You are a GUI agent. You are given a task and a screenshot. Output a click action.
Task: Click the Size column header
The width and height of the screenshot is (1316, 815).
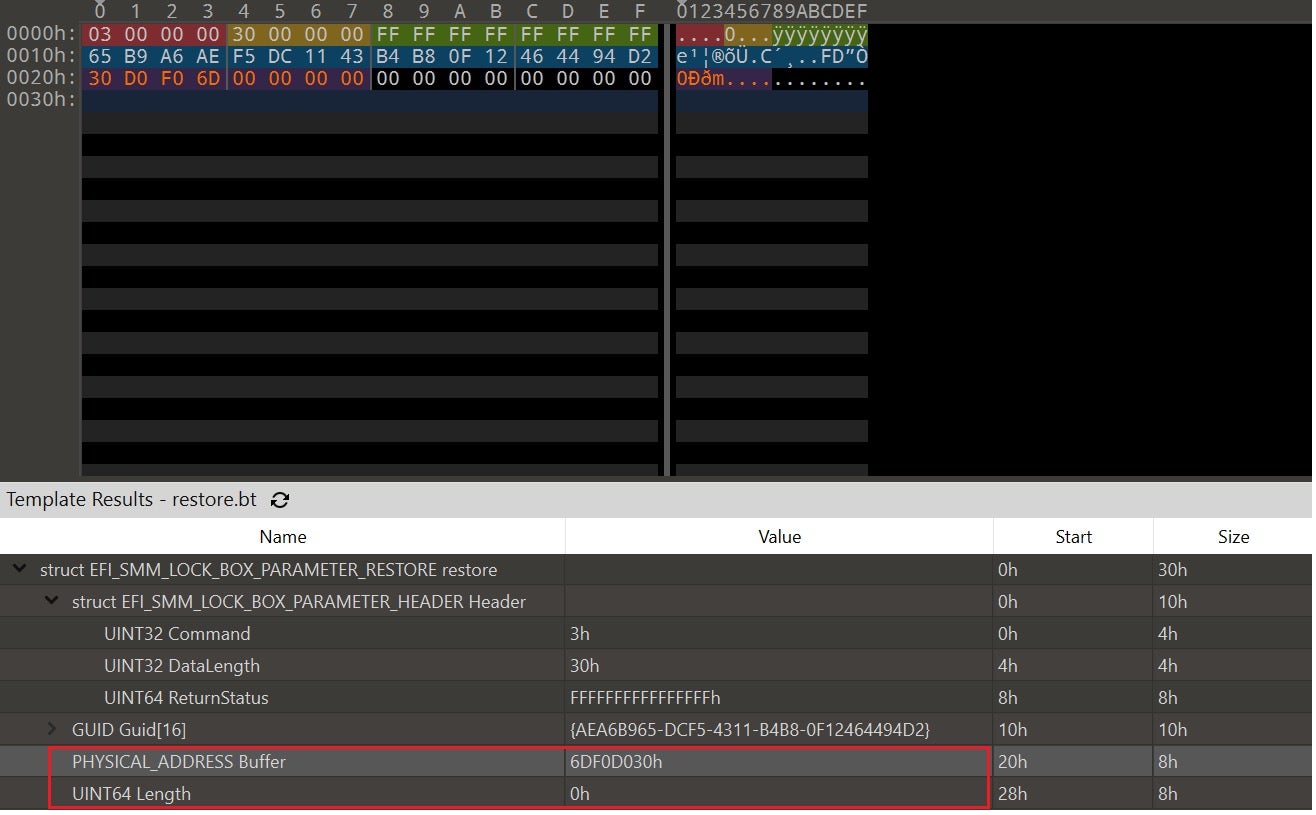coord(1233,537)
